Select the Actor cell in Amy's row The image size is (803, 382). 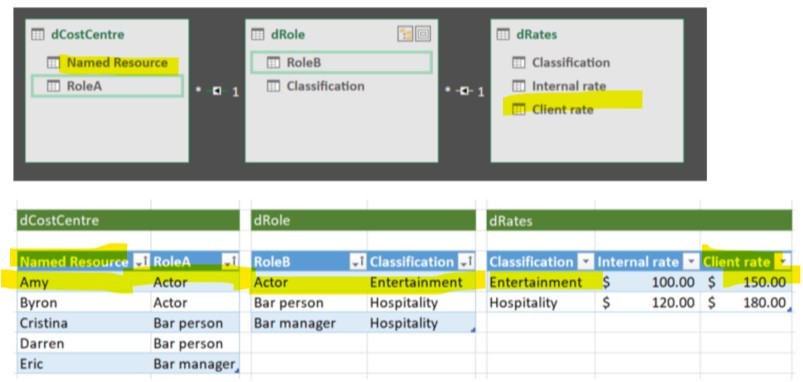[x=195, y=282]
